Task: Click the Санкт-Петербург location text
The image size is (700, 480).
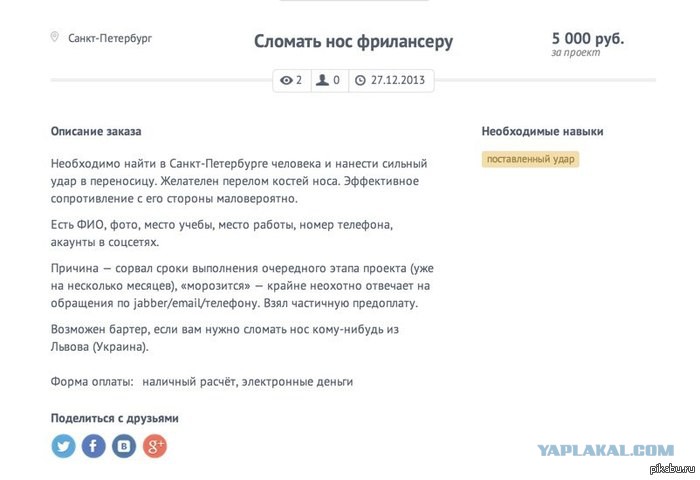Action: click(x=110, y=38)
